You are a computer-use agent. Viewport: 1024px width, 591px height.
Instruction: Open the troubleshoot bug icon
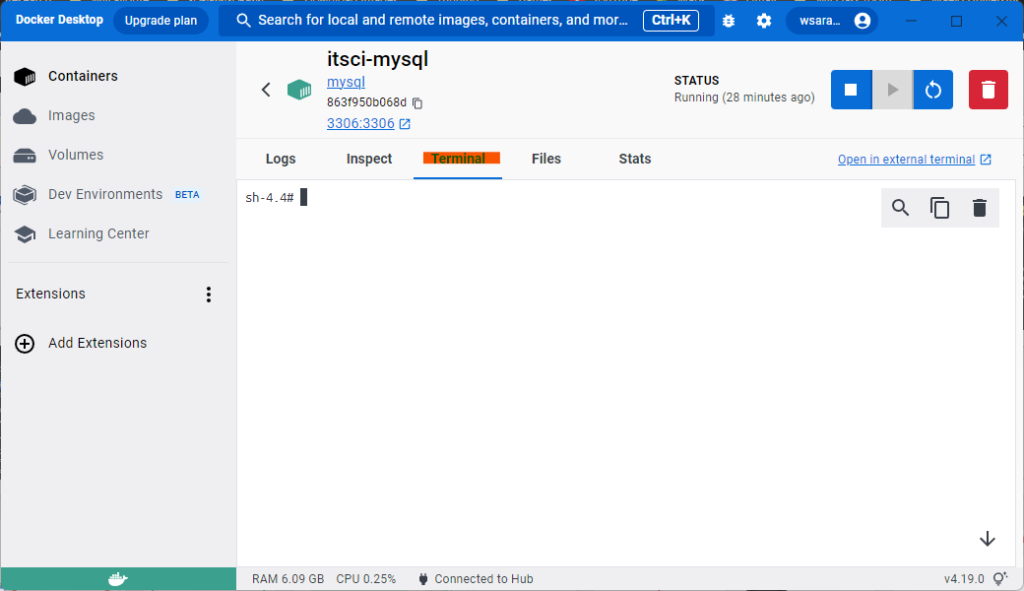728,21
